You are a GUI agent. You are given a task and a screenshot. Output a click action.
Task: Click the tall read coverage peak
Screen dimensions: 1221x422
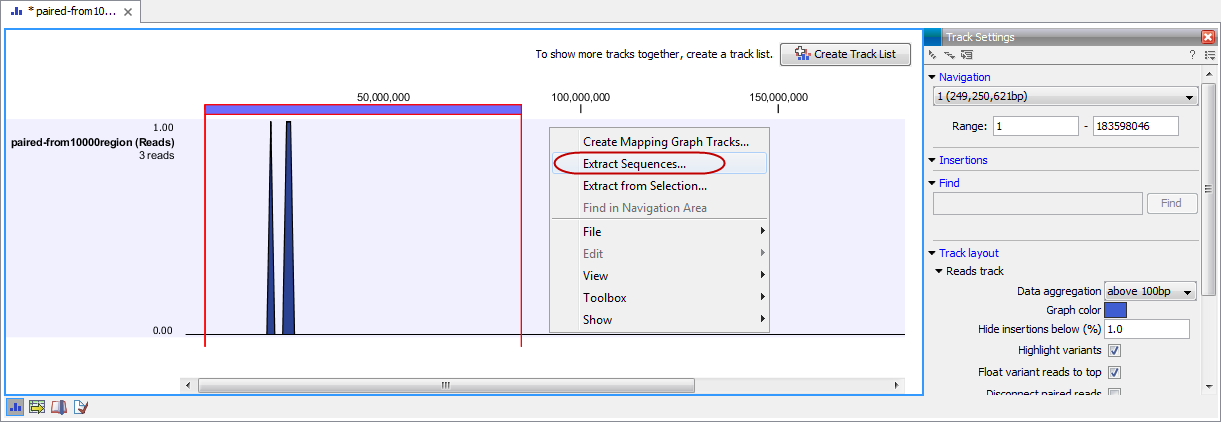click(x=288, y=227)
